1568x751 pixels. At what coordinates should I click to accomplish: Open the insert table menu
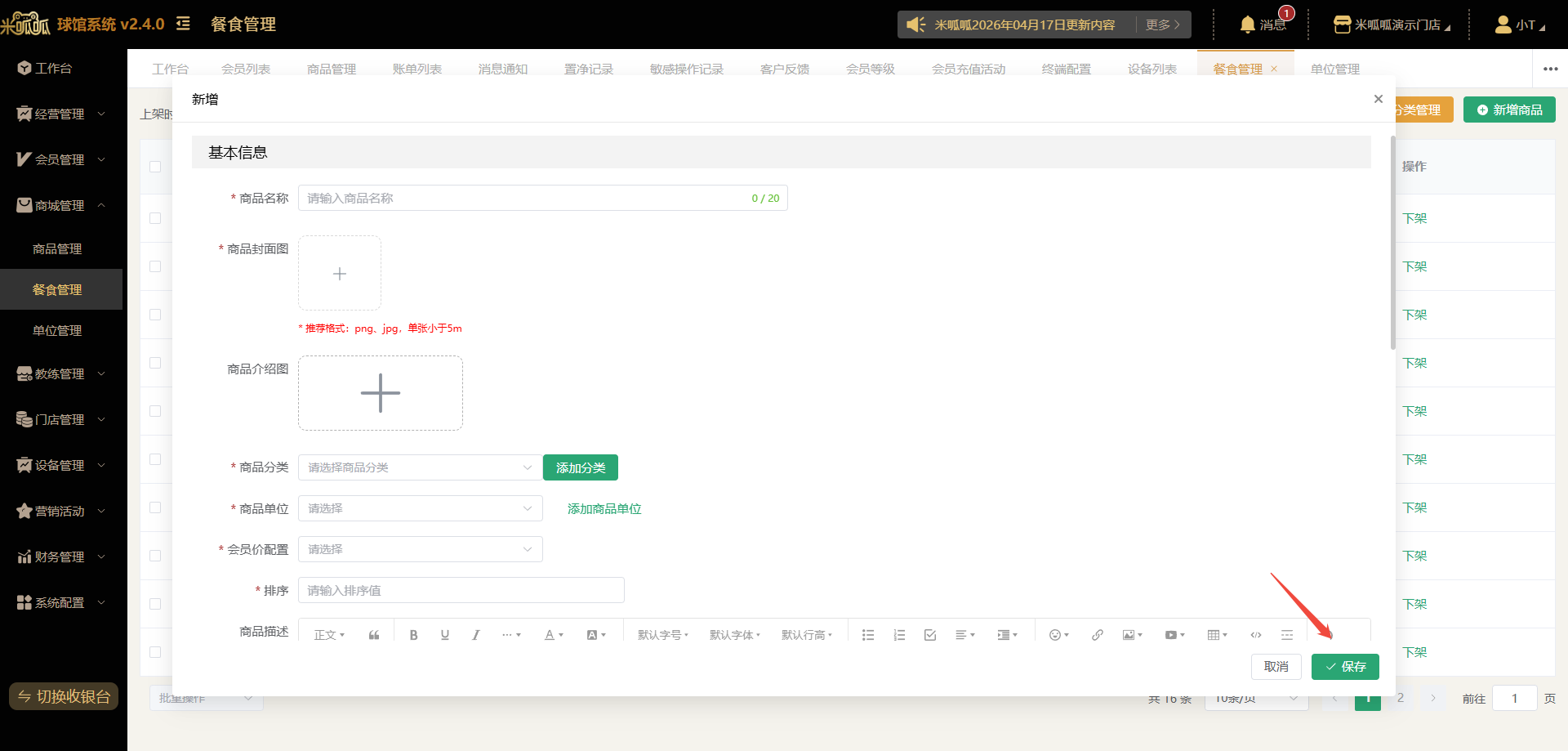1217,635
